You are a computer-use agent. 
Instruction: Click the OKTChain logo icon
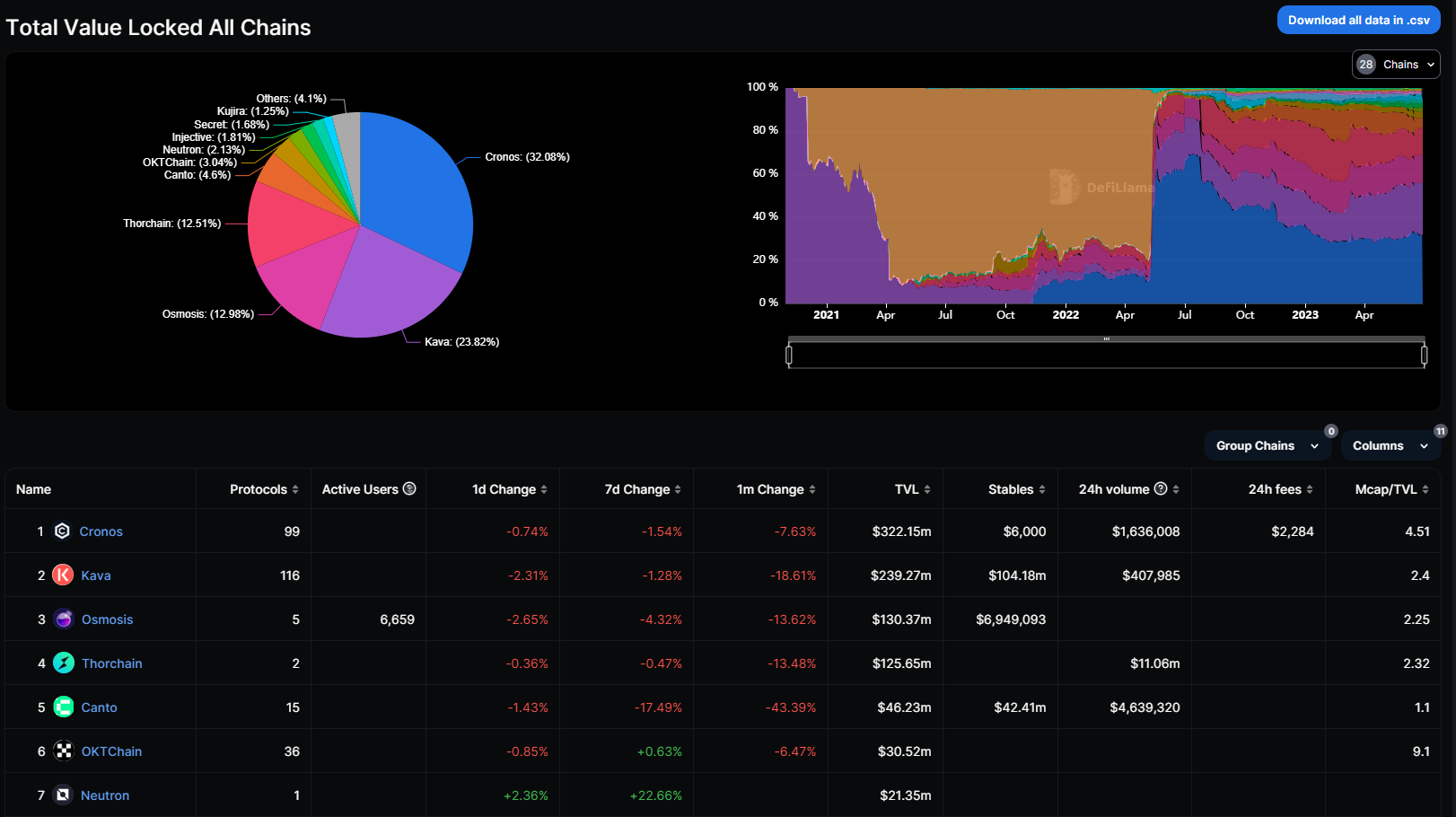(64, 751)
